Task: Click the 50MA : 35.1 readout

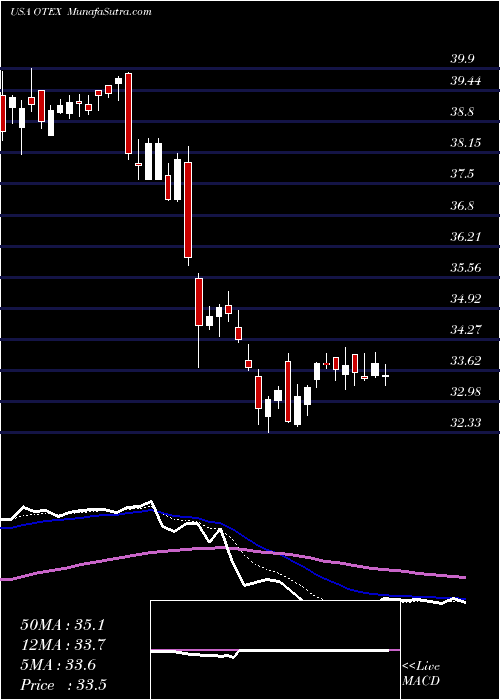Action: pyautogui.click(x=64, y=625)
